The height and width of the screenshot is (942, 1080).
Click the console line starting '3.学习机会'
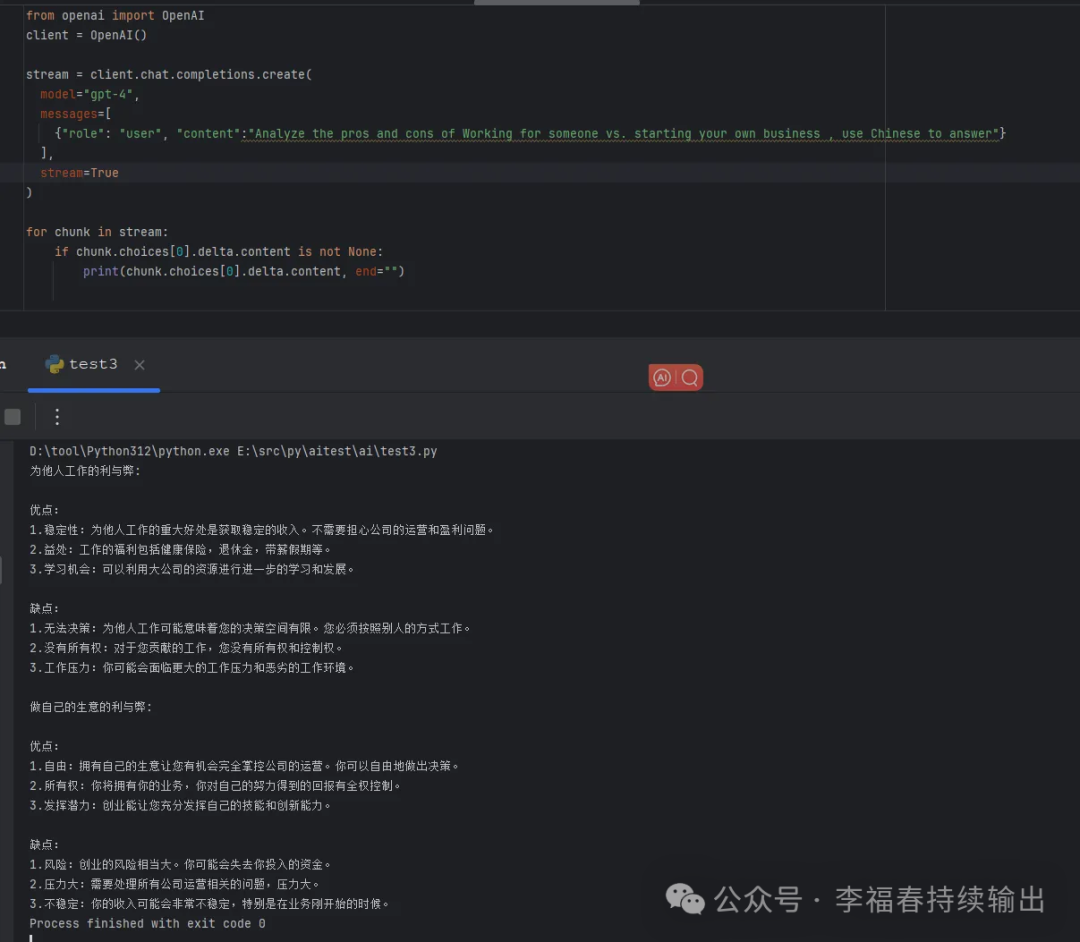[192, 569]
